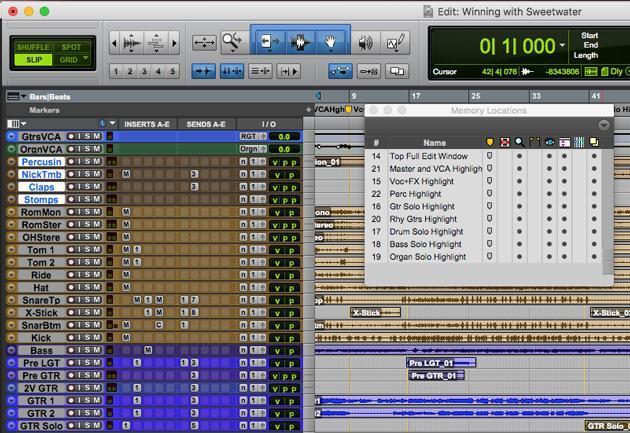Toggle Insertion Follows Playback button
The height and width of the screenshot is (433, 630).
click(x=288, y=71)
